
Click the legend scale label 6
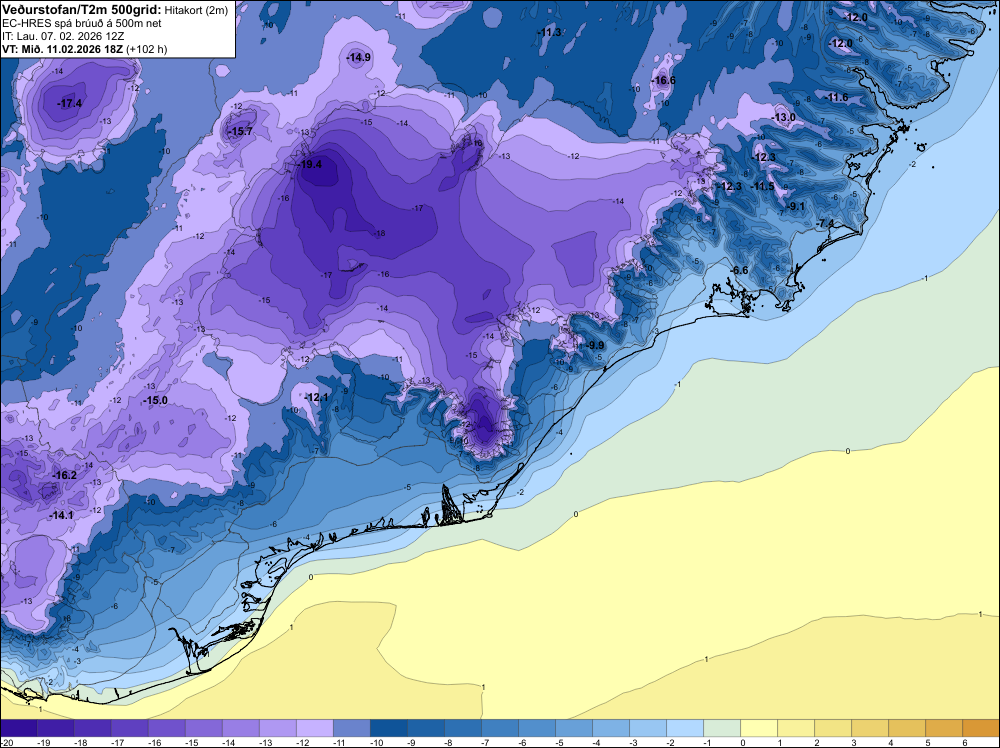(x=964, y=742)
